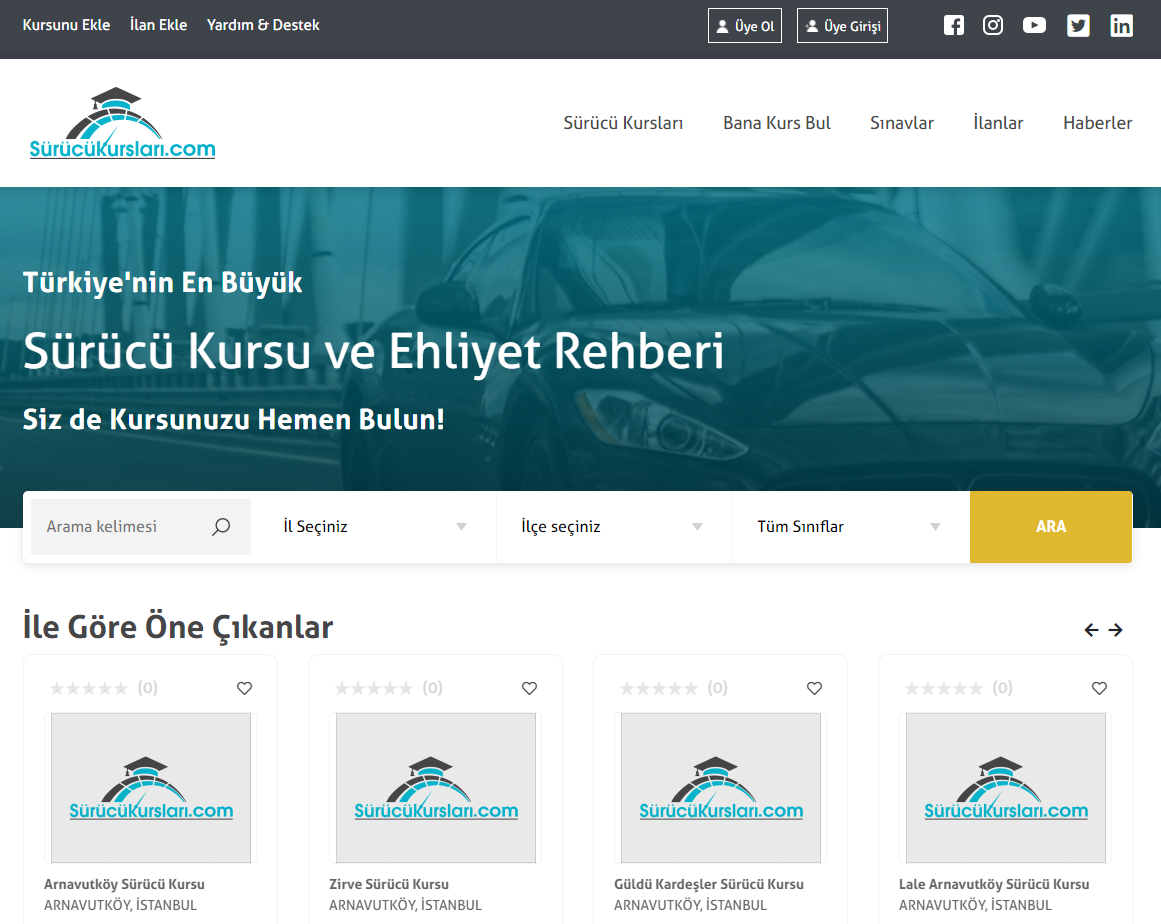Favorite Zirve Sürücü Kursu with heart icon

click(x=529, y=688)
